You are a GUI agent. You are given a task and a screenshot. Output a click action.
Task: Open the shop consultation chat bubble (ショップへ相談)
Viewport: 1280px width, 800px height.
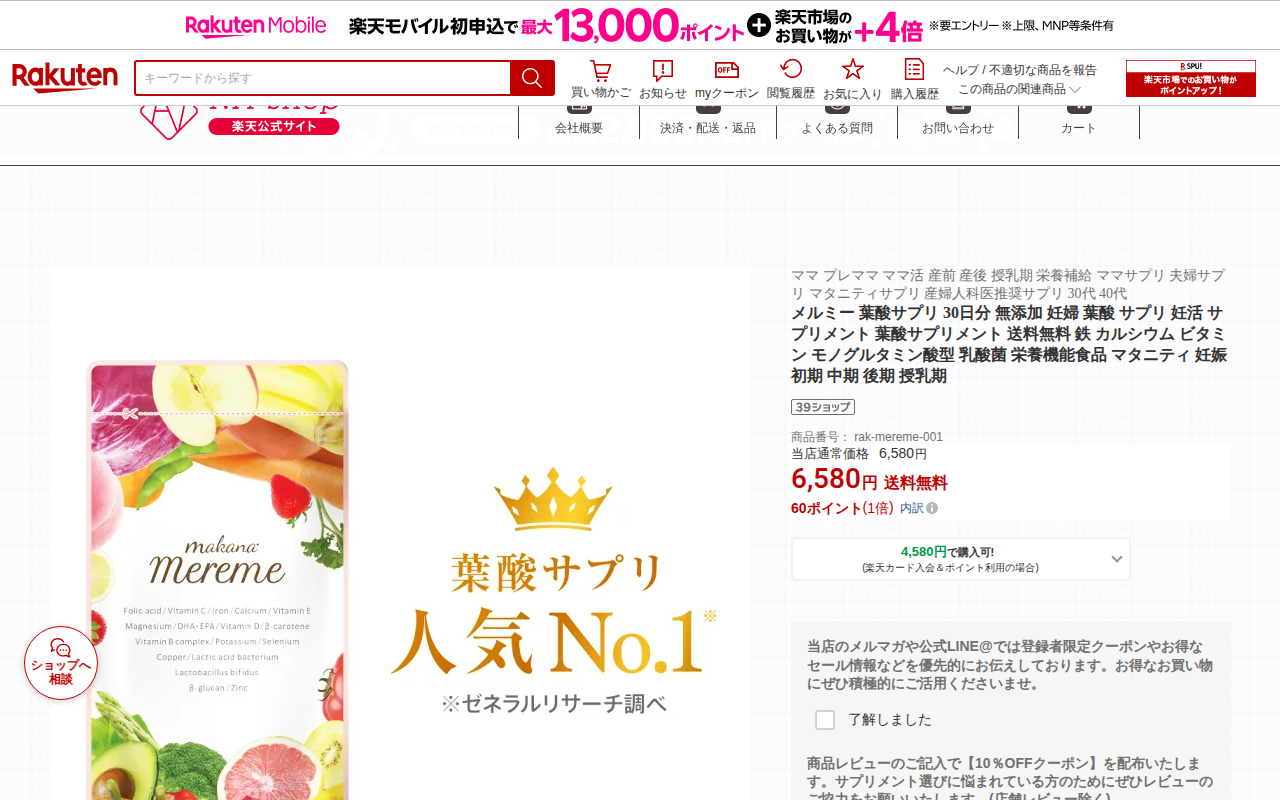click(61, 663)
